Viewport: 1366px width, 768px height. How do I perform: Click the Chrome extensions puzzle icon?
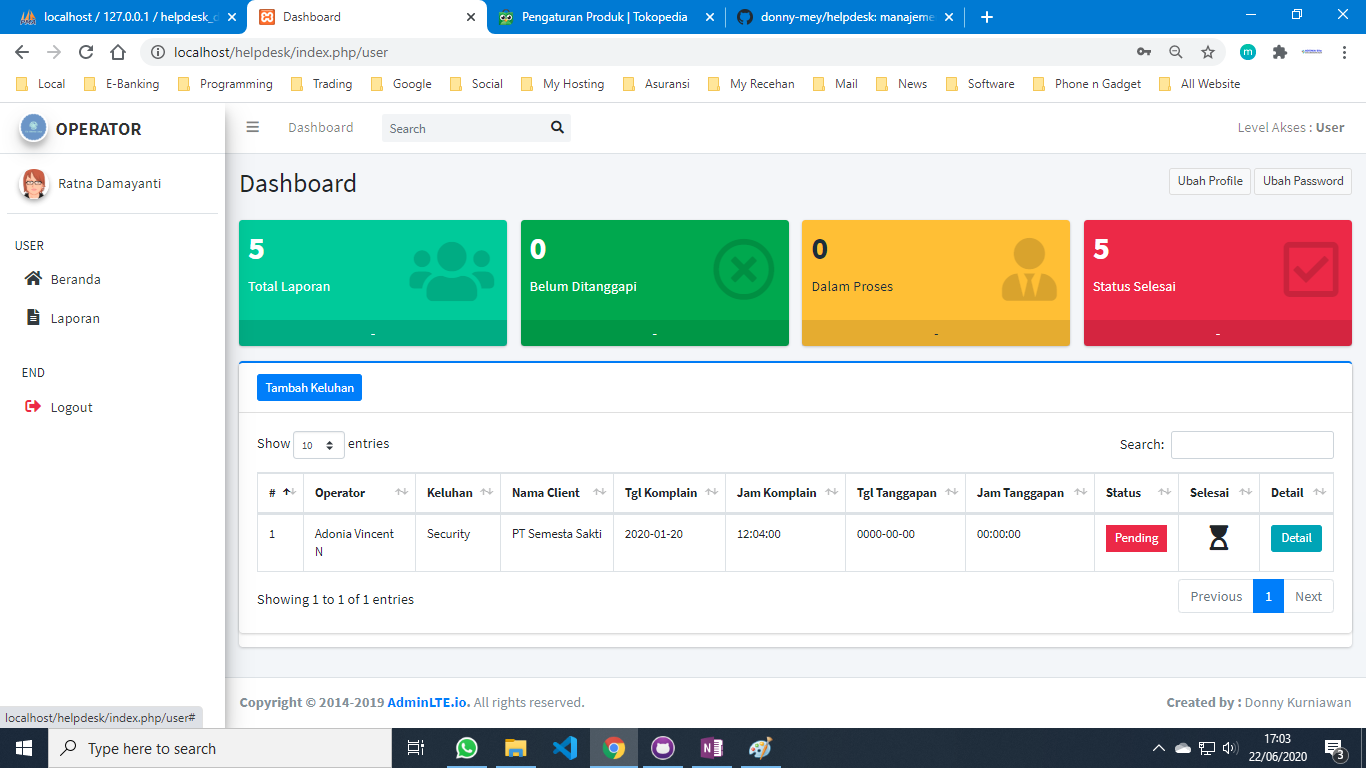[x=1279, y=52]
